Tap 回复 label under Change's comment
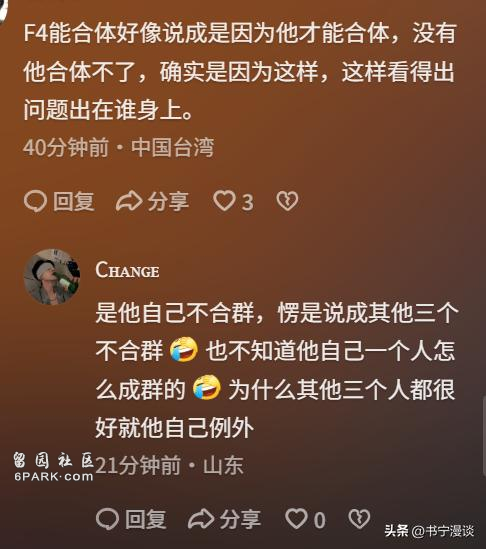Screen dimensions: 486x549 pos(146,520)
